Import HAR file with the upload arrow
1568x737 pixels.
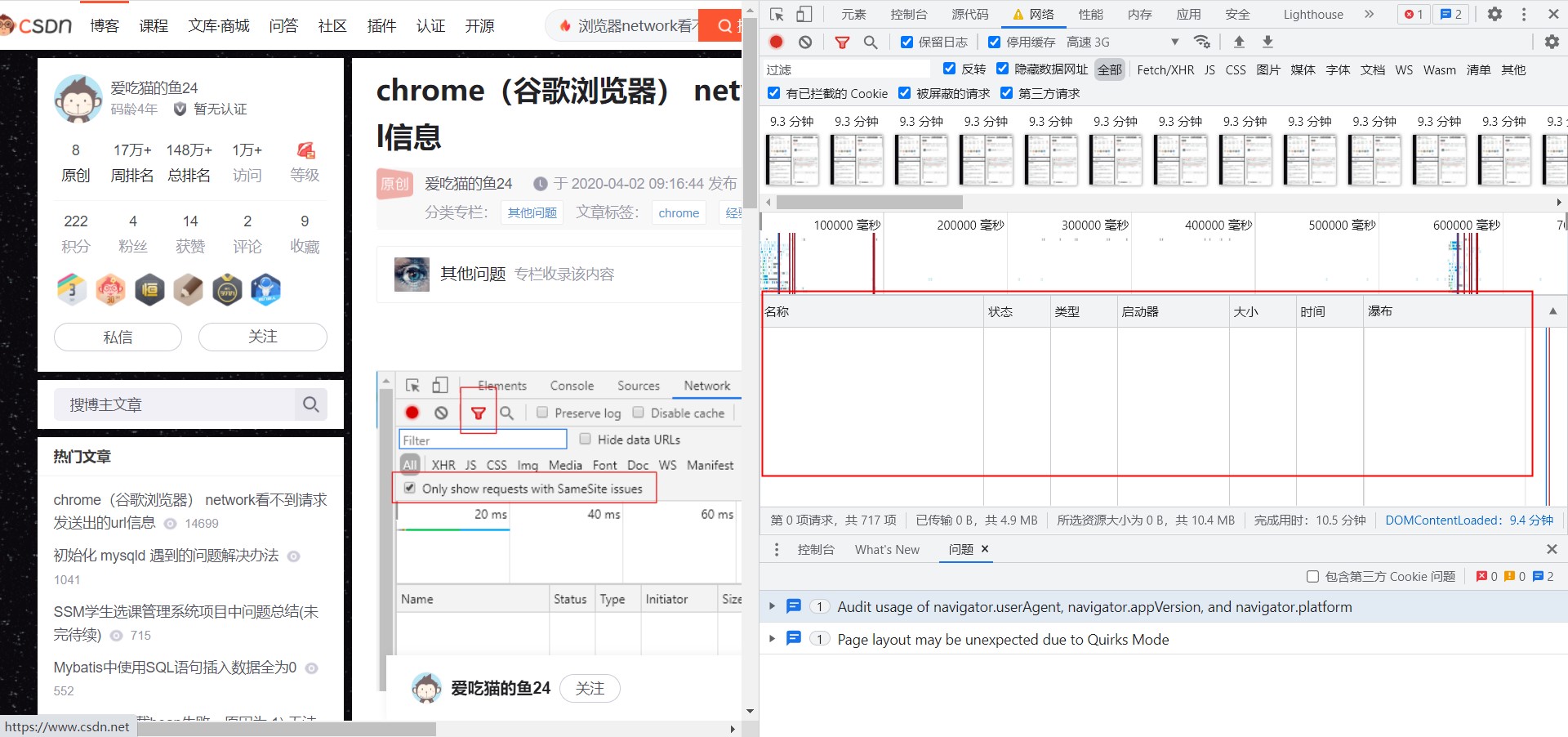click(x=1239, y=42)
